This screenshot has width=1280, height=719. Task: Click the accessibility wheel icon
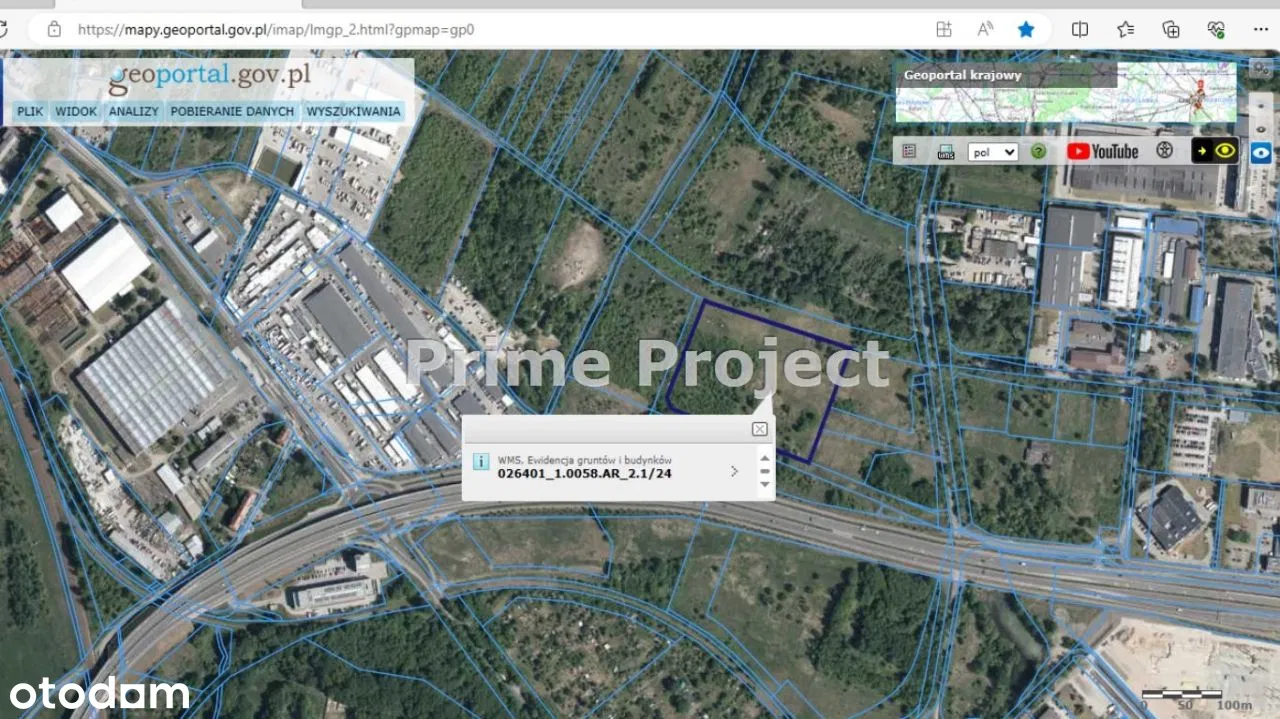[1164, 151]
